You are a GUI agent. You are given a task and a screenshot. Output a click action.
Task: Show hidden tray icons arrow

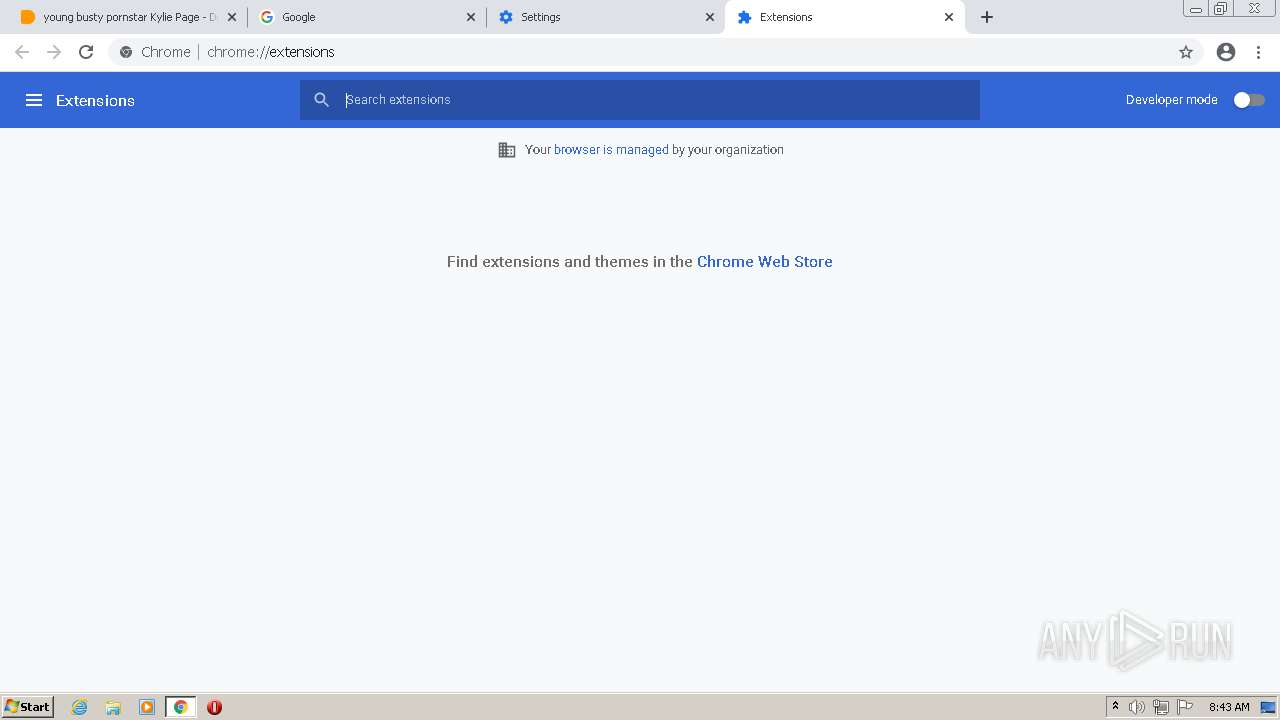pyautogui.click(x=1115, y=707)
